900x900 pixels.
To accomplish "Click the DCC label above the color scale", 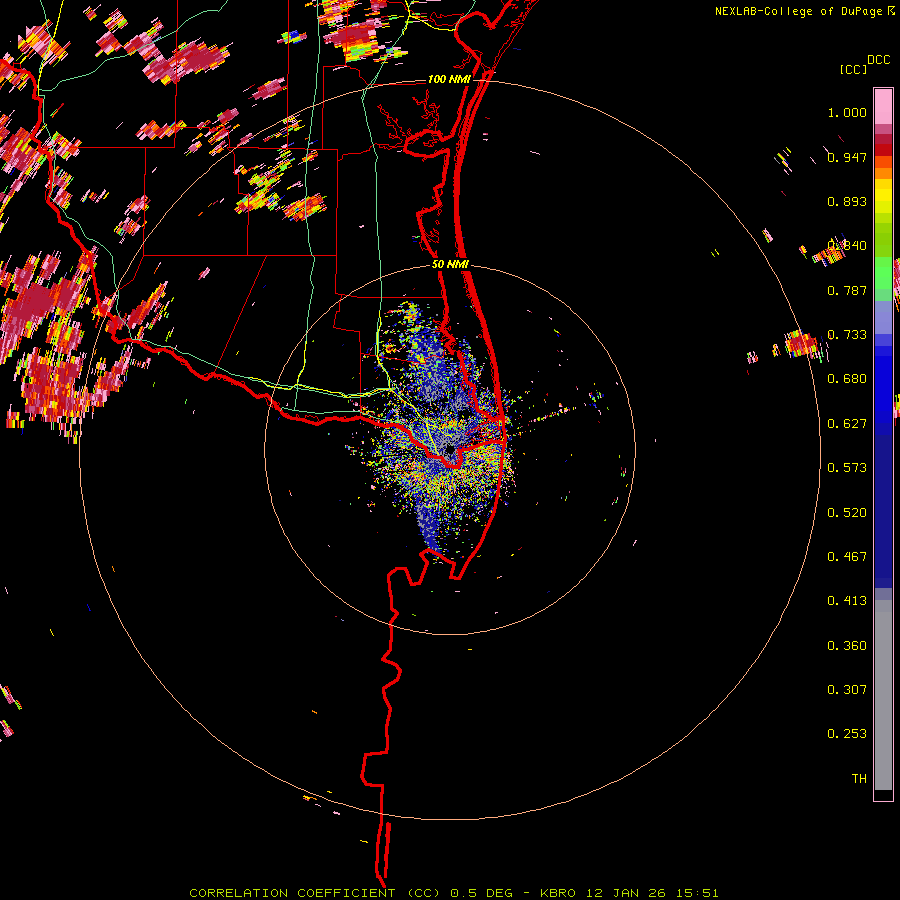I will [x=878, y=60].
